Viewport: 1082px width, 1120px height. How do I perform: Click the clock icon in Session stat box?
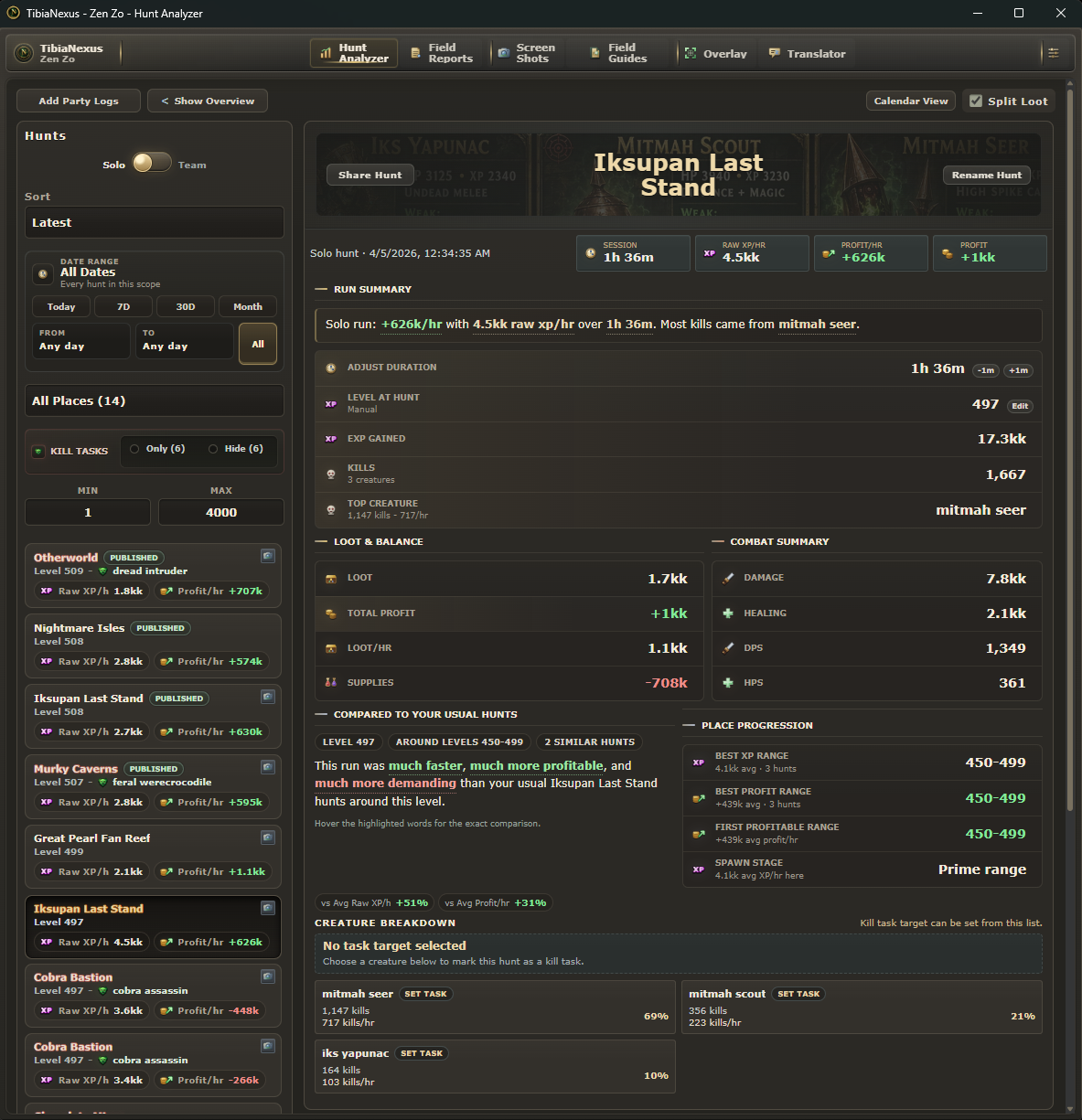coord(591,253)
